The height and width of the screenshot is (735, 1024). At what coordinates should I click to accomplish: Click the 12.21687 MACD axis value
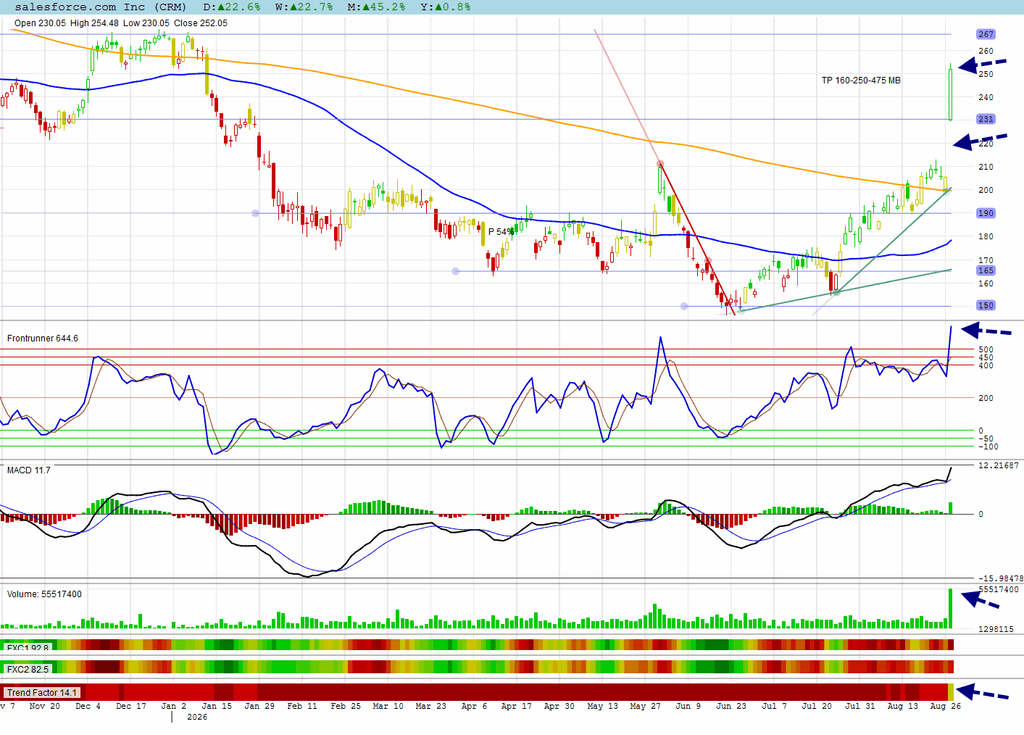pos(1000,465)
